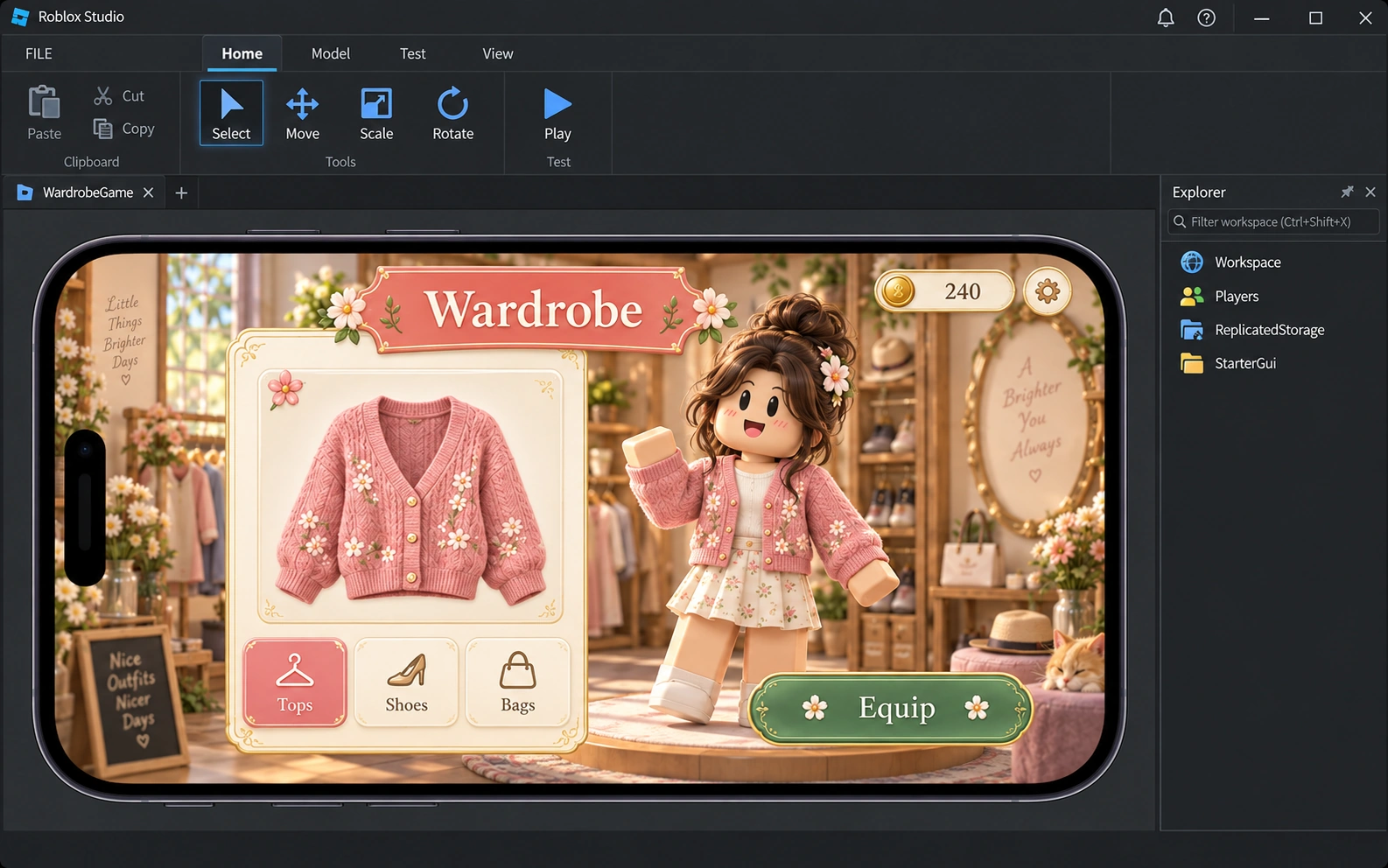This screenshot has height=868, width=1388.
Task: Click the 240 coin counter
Action: click(944, 291)
